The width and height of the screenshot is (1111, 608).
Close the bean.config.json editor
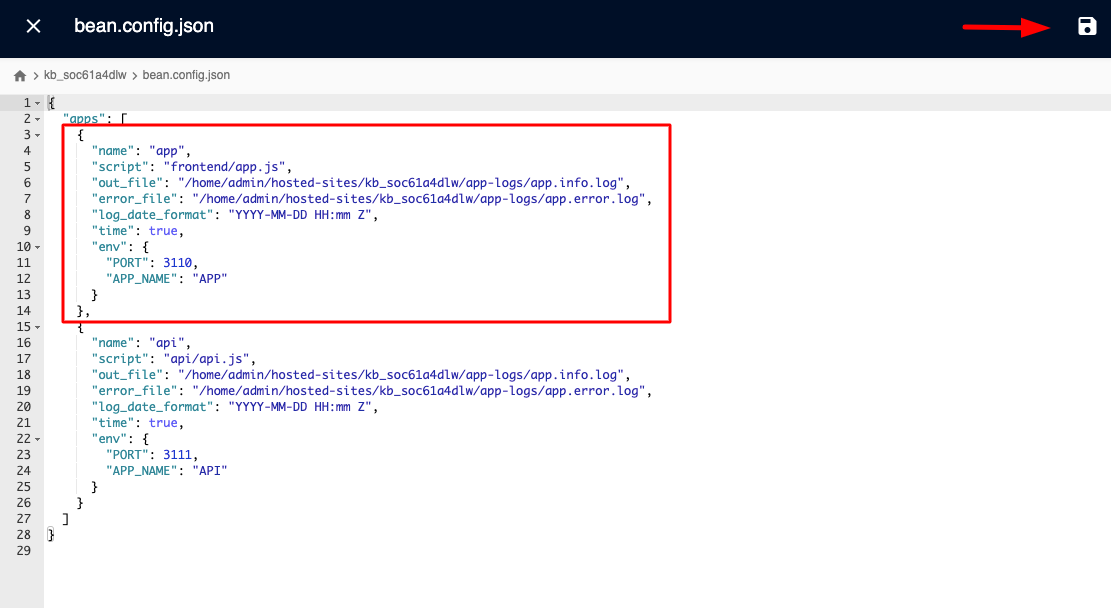tap(33, 27)
